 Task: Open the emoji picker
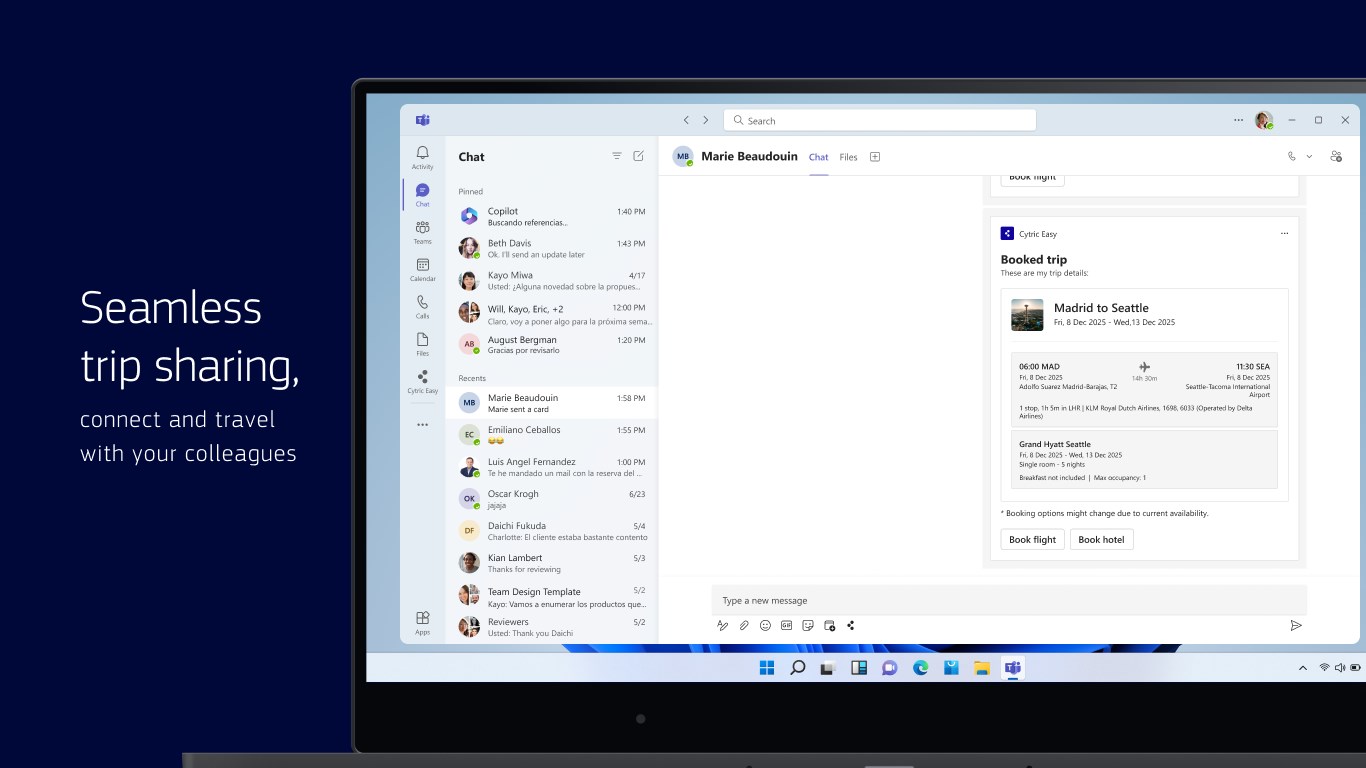[765, 625]
